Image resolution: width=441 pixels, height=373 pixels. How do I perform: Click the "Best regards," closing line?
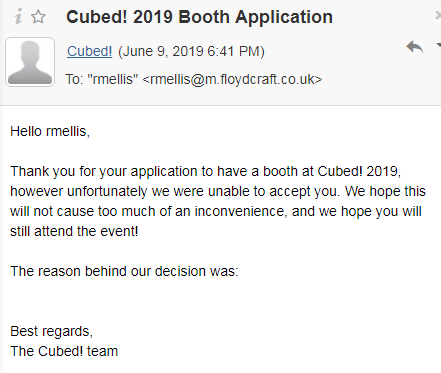pyautogui.click(x=51, y=331)
